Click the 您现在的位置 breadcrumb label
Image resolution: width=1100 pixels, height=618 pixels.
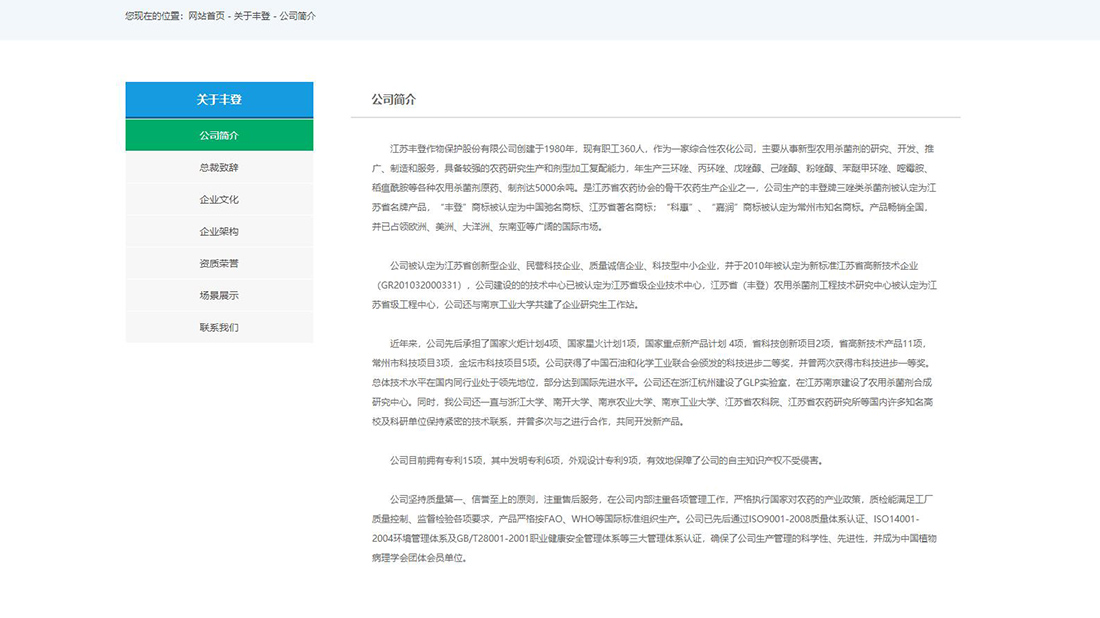point(154,15)
